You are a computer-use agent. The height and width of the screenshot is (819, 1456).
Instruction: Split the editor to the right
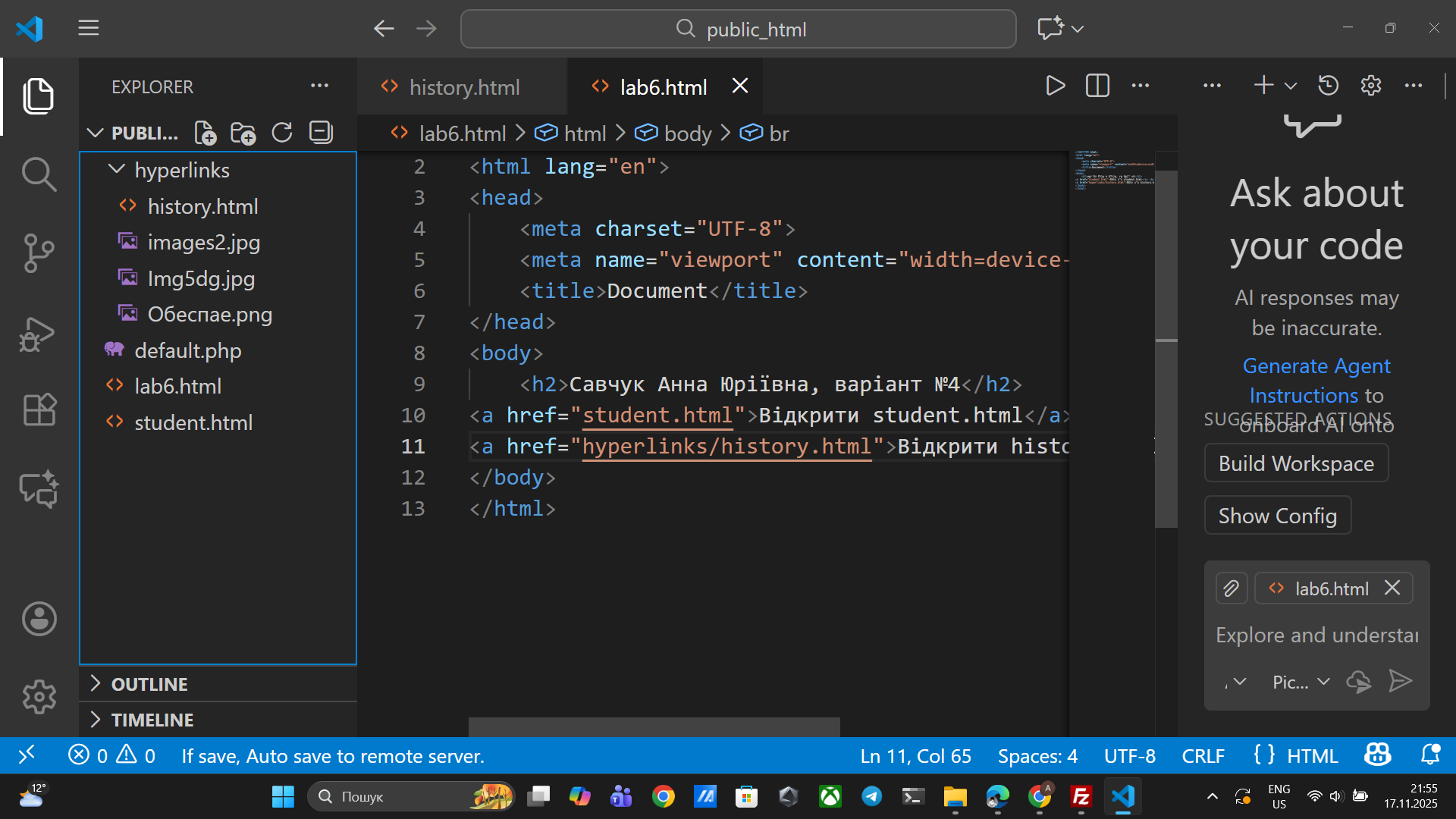tap(1097, 86)
